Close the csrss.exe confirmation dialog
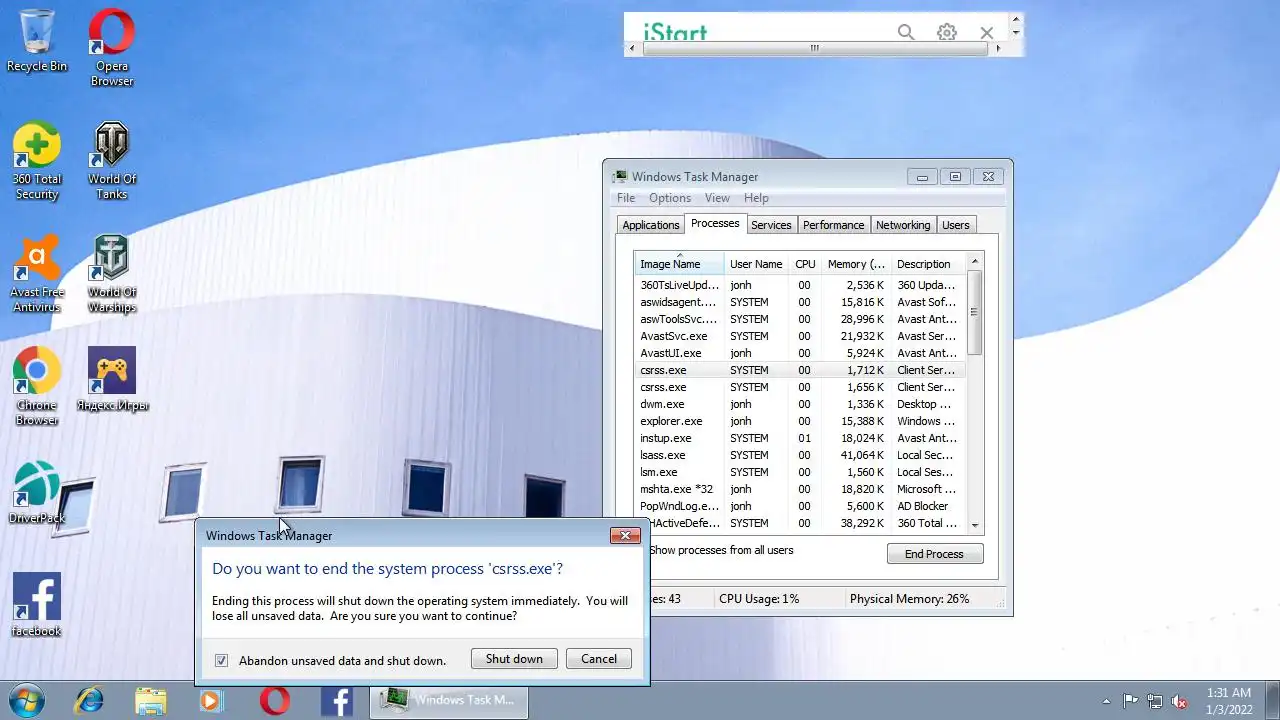 click(x=625, y=536)
